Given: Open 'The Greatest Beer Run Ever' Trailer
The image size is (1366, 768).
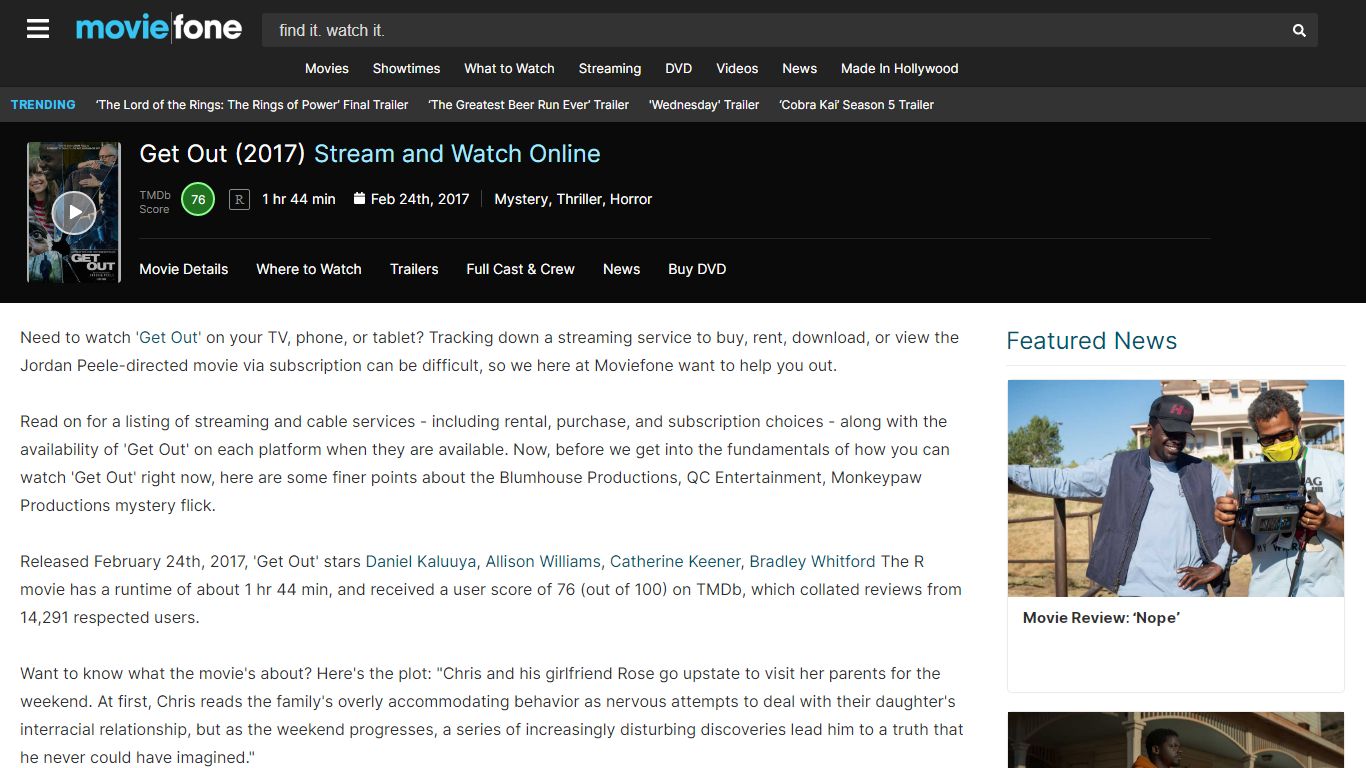Looking at the screenshot, I should point(529,105).
